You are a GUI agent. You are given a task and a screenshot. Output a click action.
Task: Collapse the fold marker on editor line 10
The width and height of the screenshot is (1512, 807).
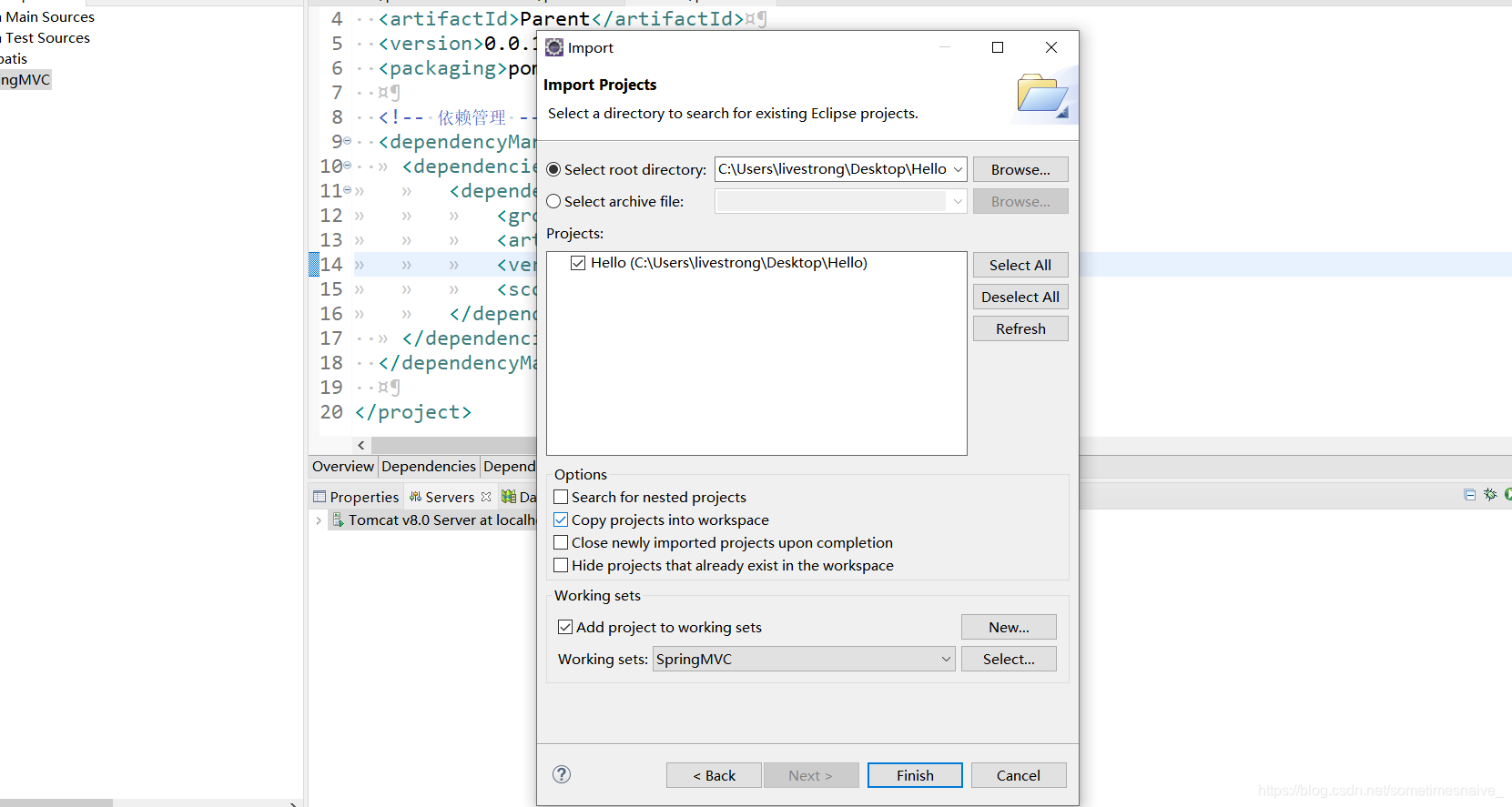tap(348, 166)
